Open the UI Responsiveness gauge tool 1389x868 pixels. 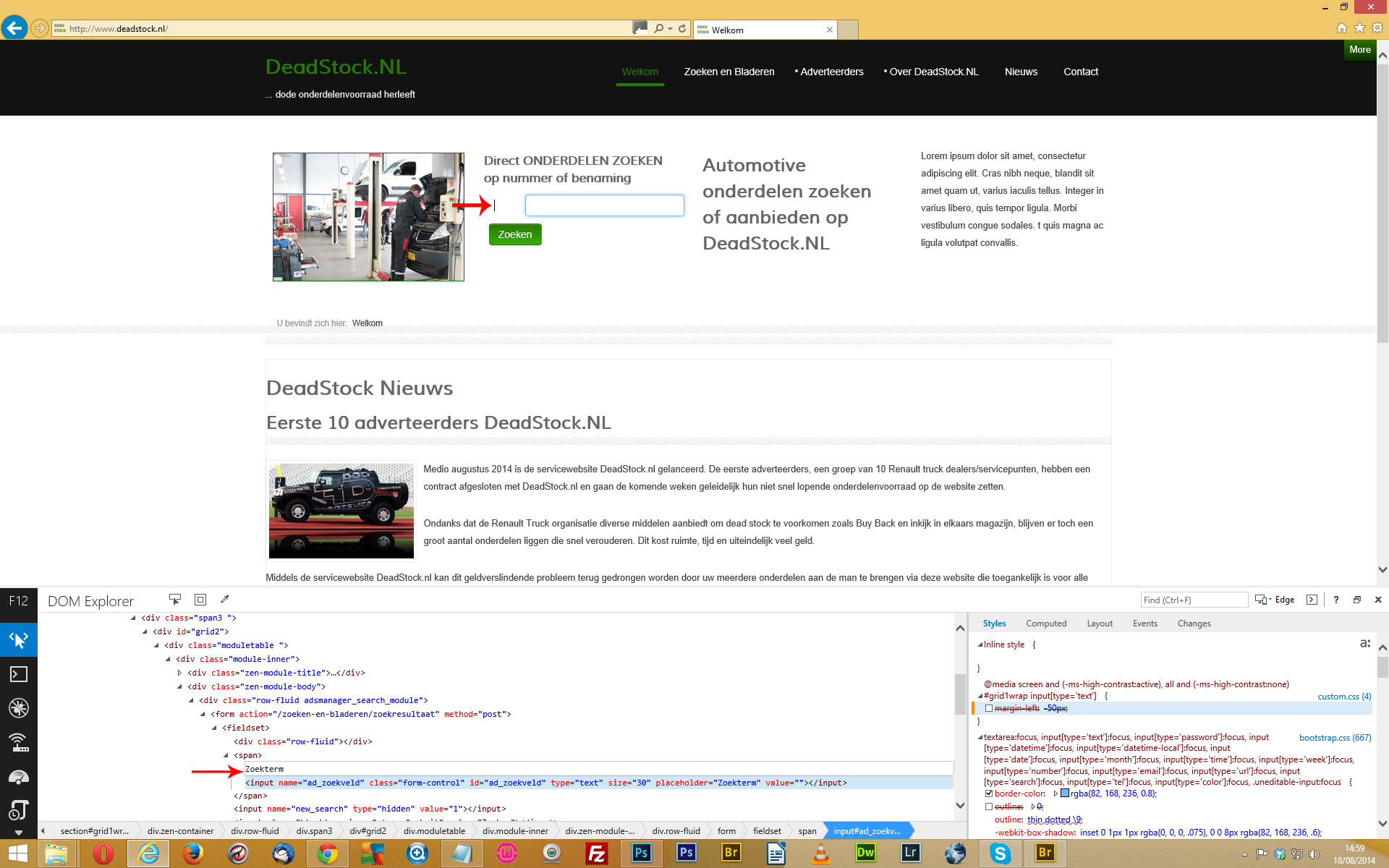tap(19, 776)
